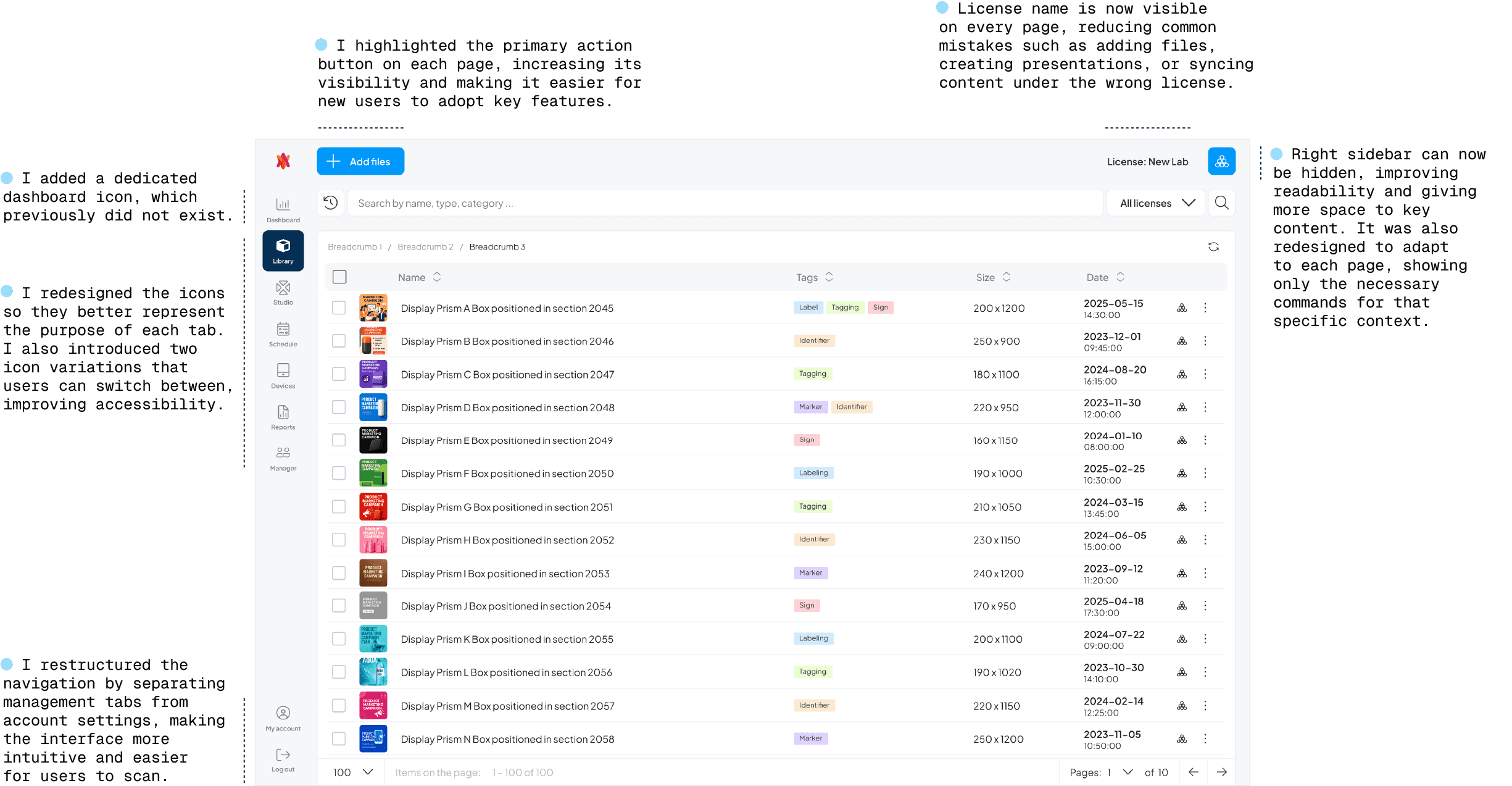Select checkbox for Display Prism G row
Viewport: 1512px width, 786px height.
point(339,506)
